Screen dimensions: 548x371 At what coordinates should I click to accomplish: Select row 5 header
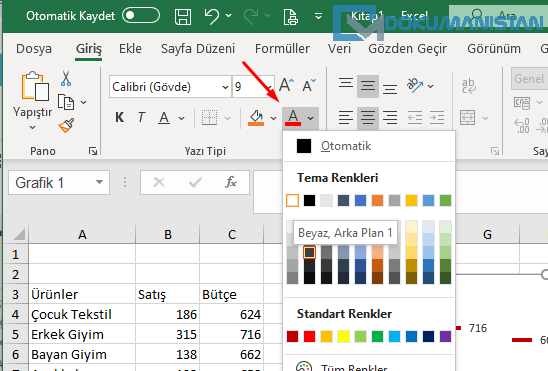15,334
